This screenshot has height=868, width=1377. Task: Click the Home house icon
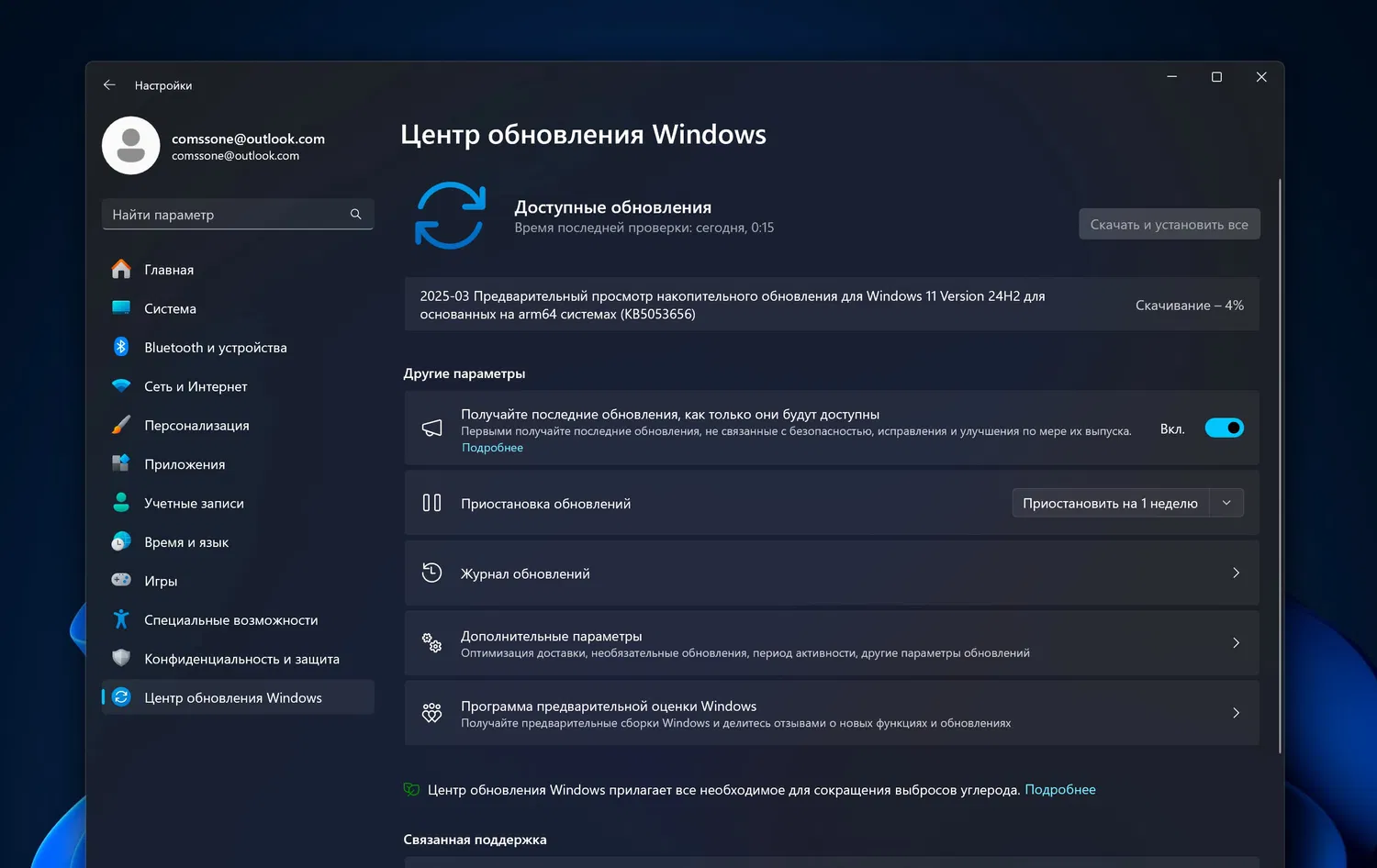pos(121,270)
